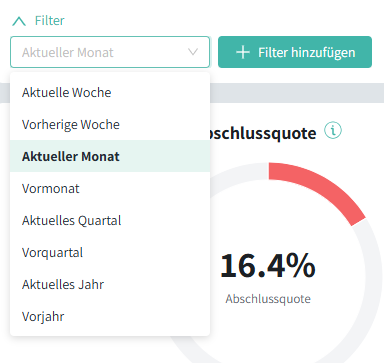Focus the Aktueller Monat combo box field

click(110, 52)
